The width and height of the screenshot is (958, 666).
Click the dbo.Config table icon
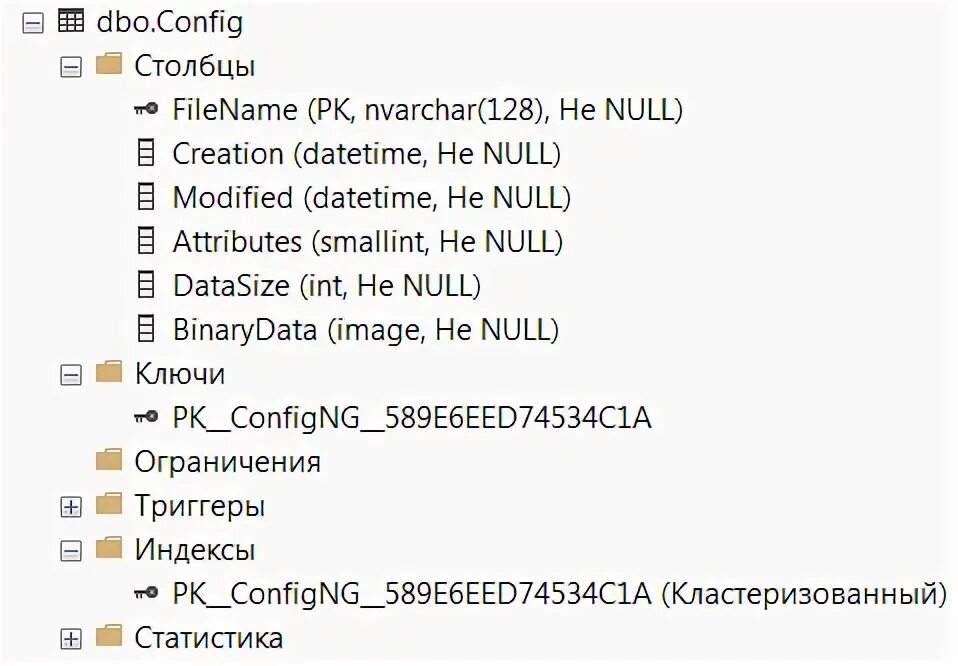72,21
